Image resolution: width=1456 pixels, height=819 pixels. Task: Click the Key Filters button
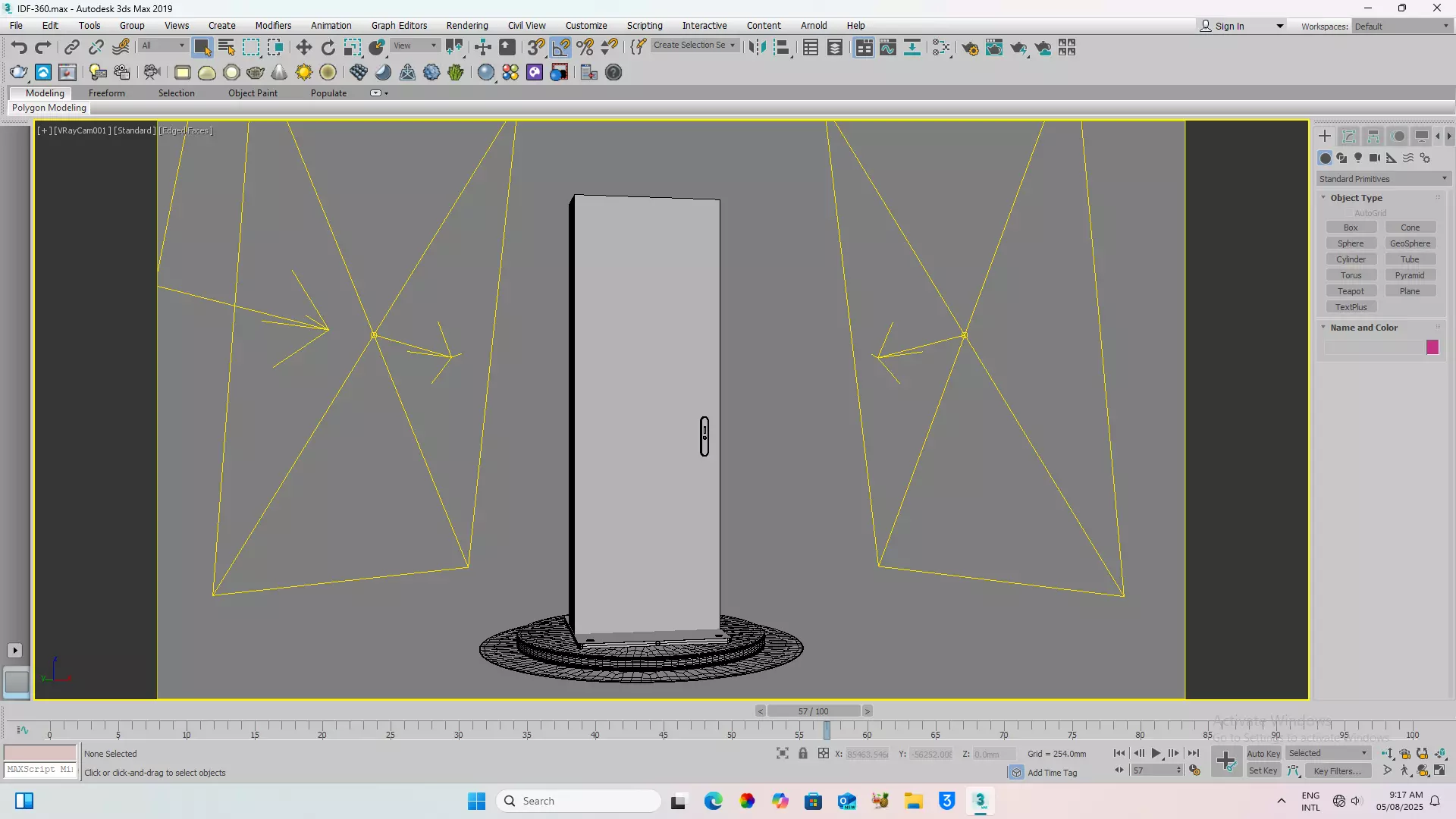point(1338,770)
